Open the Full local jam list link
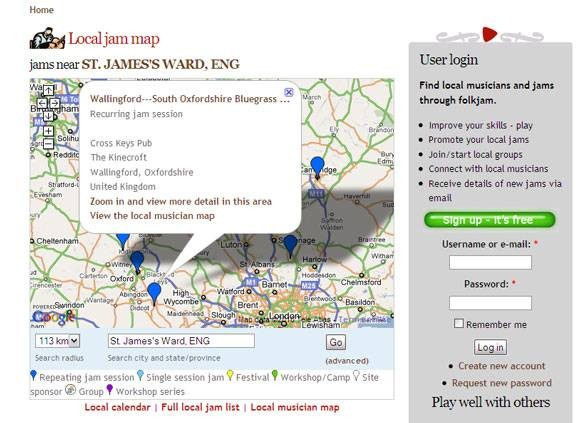The width and height of the screenshot is (580, 423). tap(200, 407)
